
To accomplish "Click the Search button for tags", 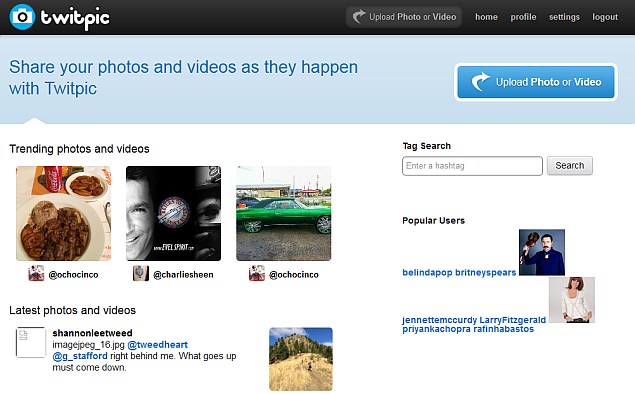I will click(x=569, y=166).
